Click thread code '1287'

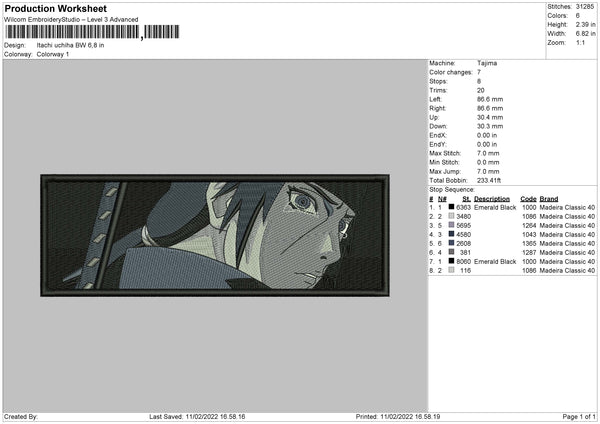pyautogui.click(x=529, y=253)
